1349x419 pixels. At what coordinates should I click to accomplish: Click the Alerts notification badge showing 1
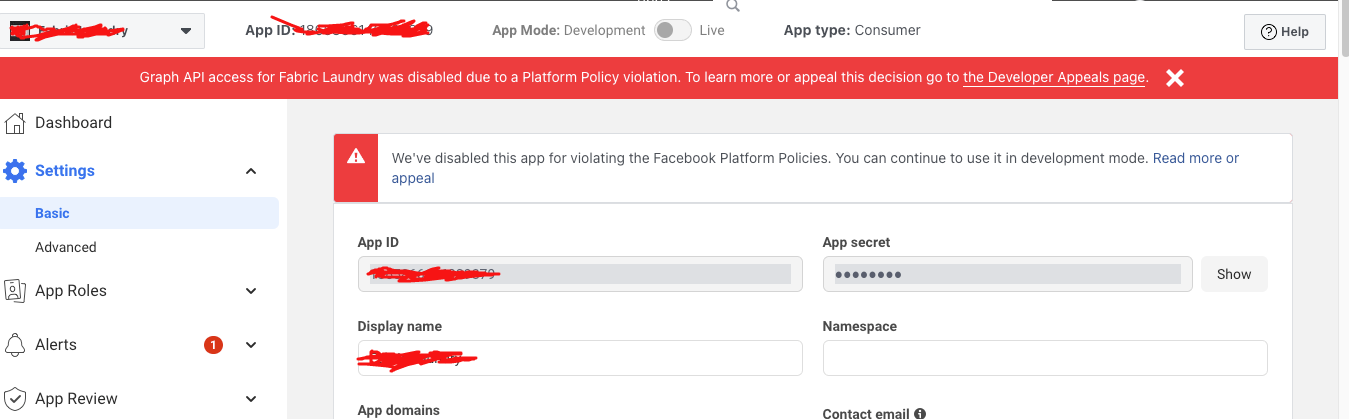click(x=213, y=345)
